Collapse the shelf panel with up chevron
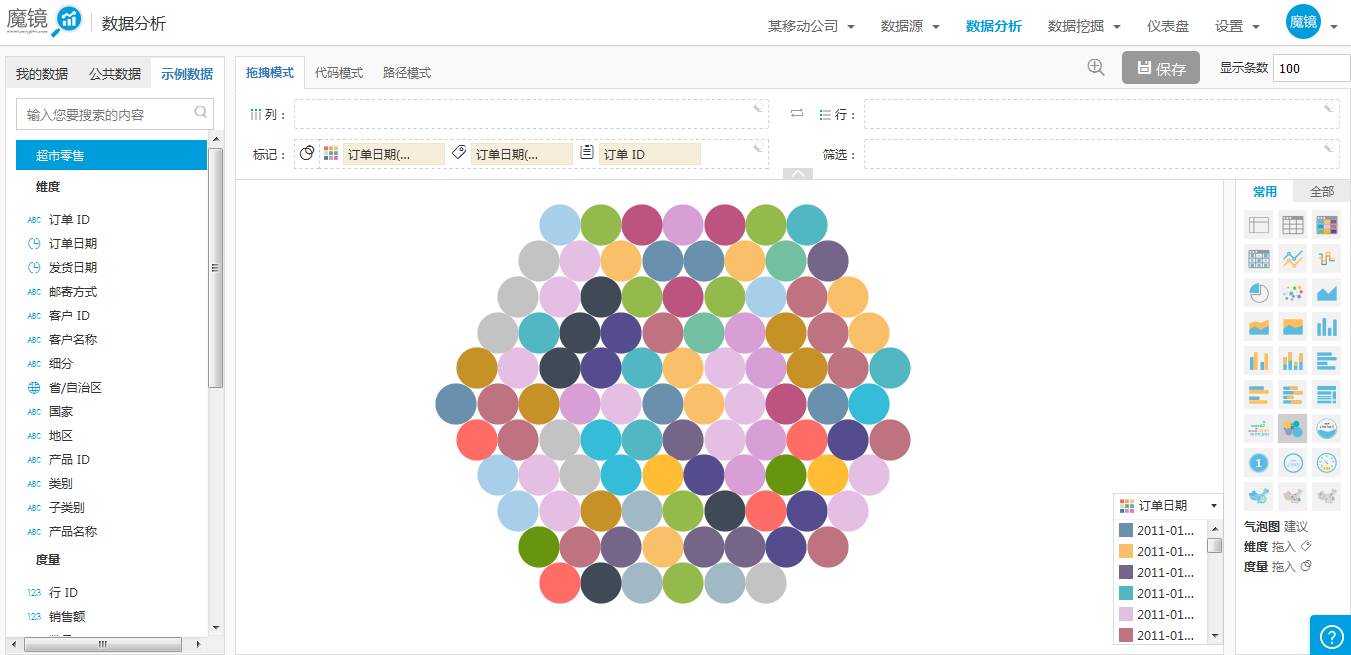 pyautogui.click(x=798, y=173)
